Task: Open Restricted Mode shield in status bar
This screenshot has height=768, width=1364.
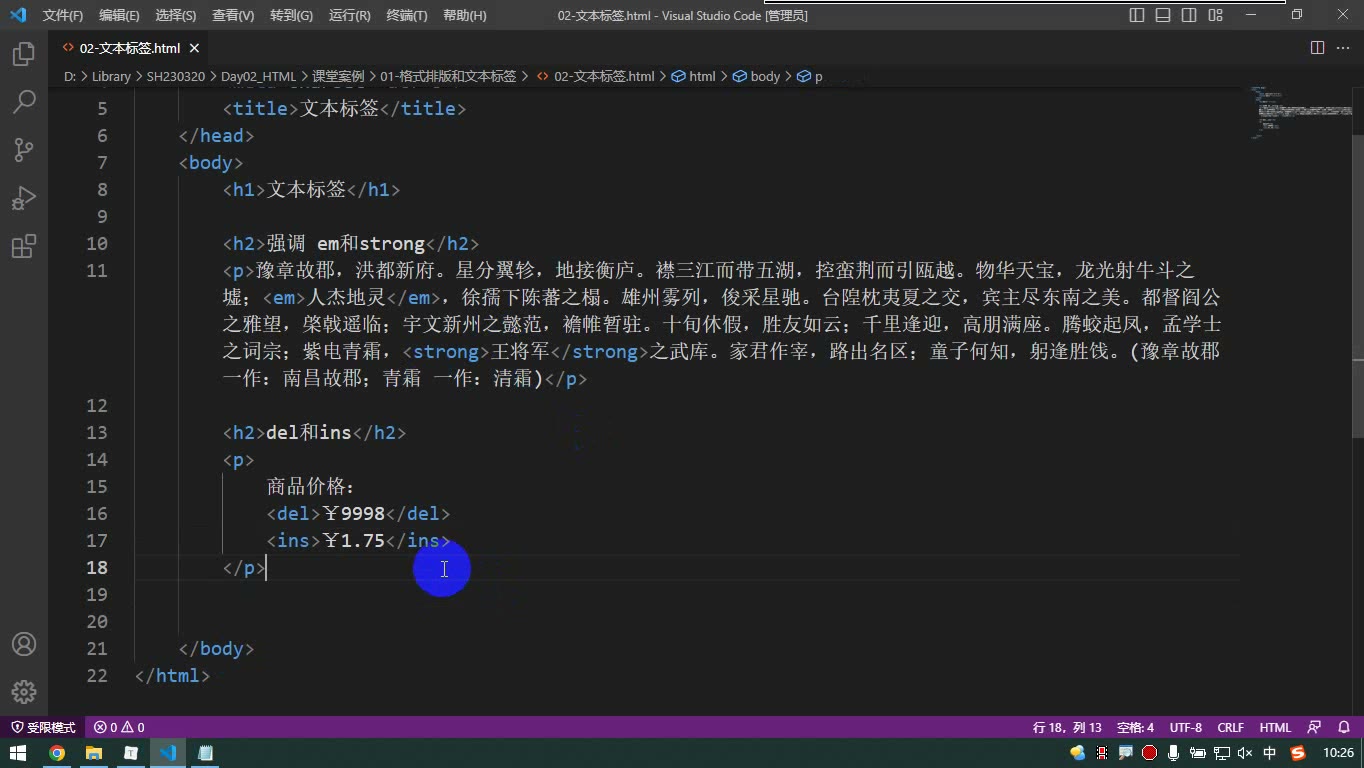Action: click(x=43, y=727)
